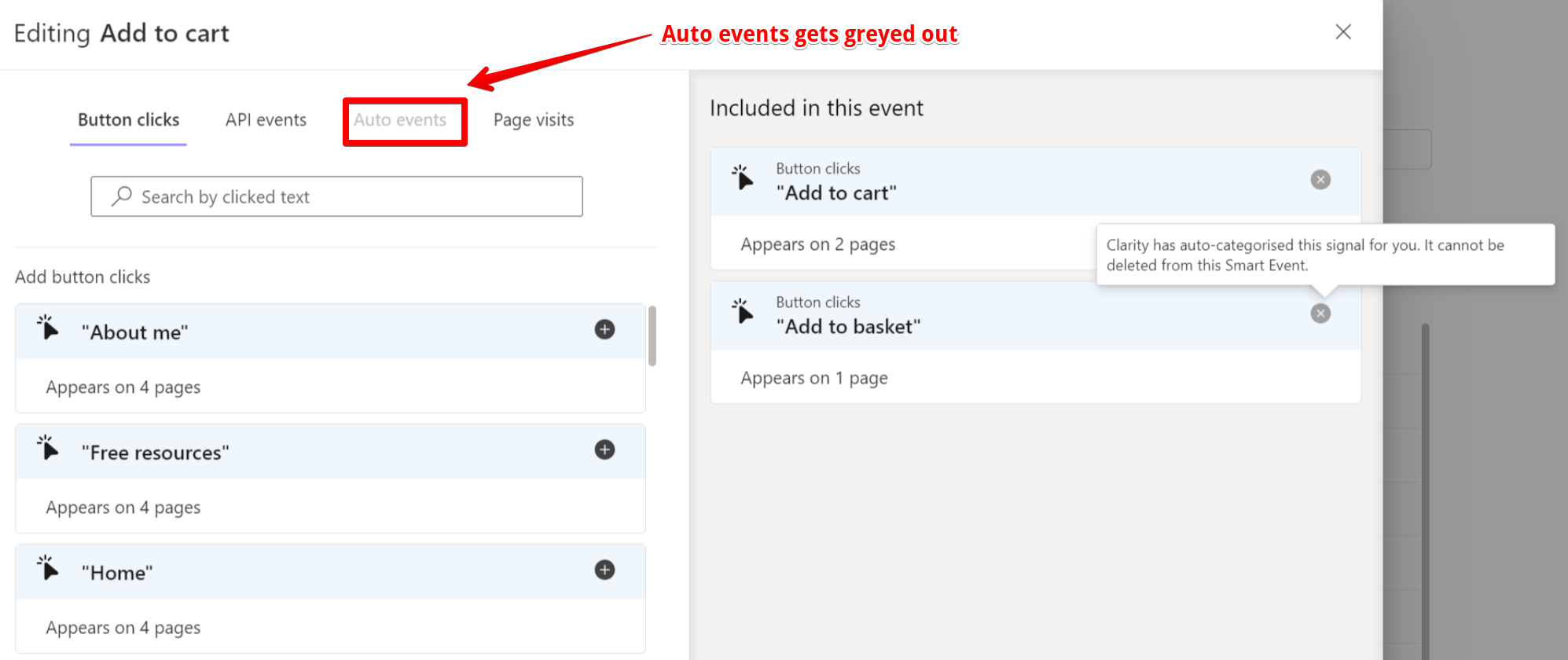Viewport: 1568px width, 660px height.
Task: Select the Button clicks tab
Action: click(128, 119)
